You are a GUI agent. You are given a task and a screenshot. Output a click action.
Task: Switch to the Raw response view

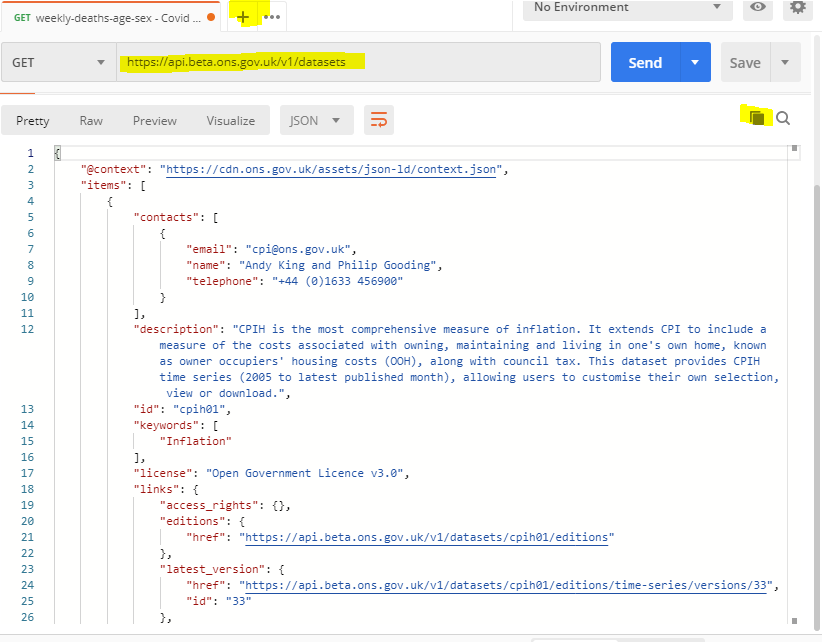coord(91,120)
